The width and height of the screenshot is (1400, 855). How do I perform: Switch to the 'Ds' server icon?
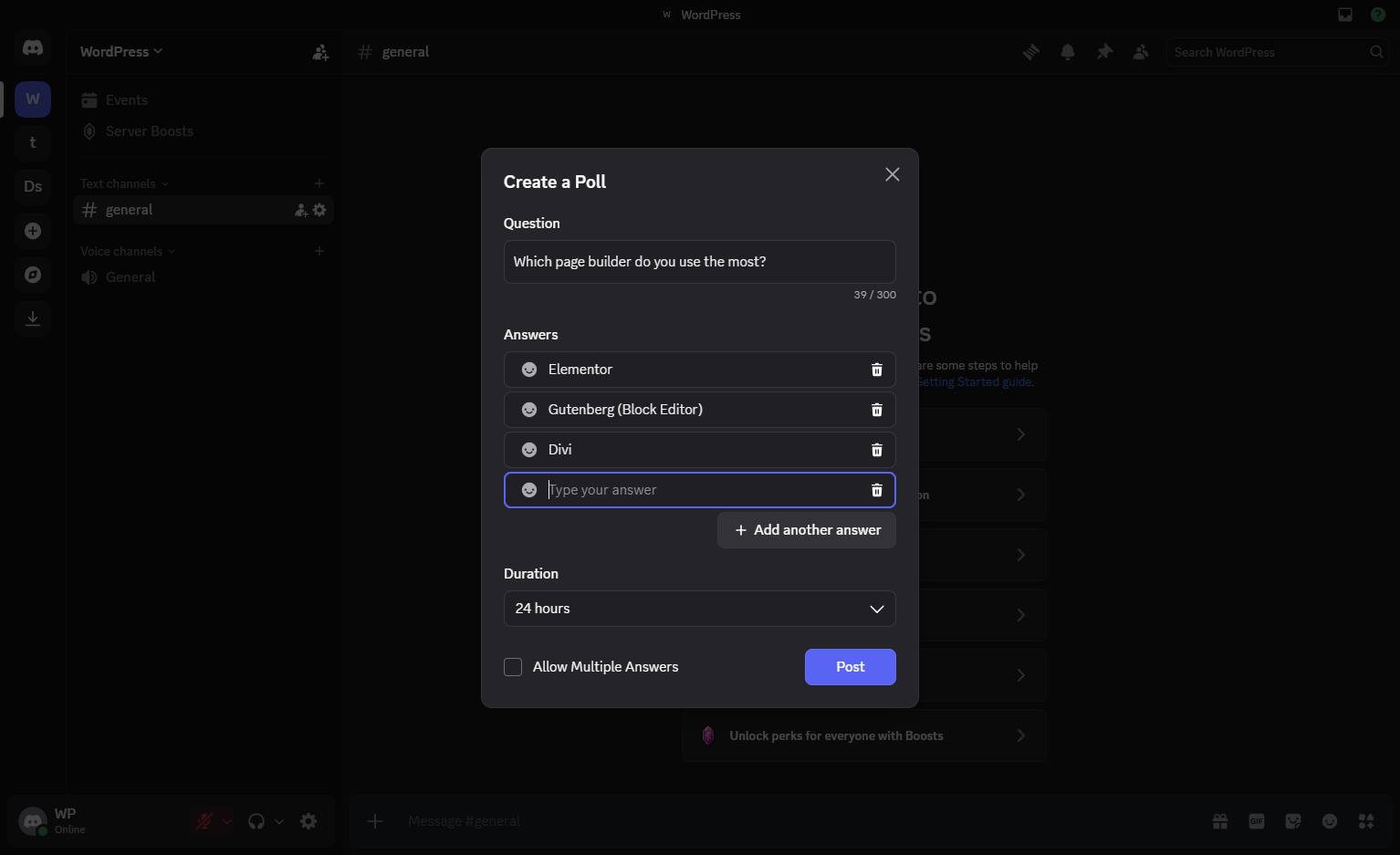pyautogui.click(x=33, y=186)
